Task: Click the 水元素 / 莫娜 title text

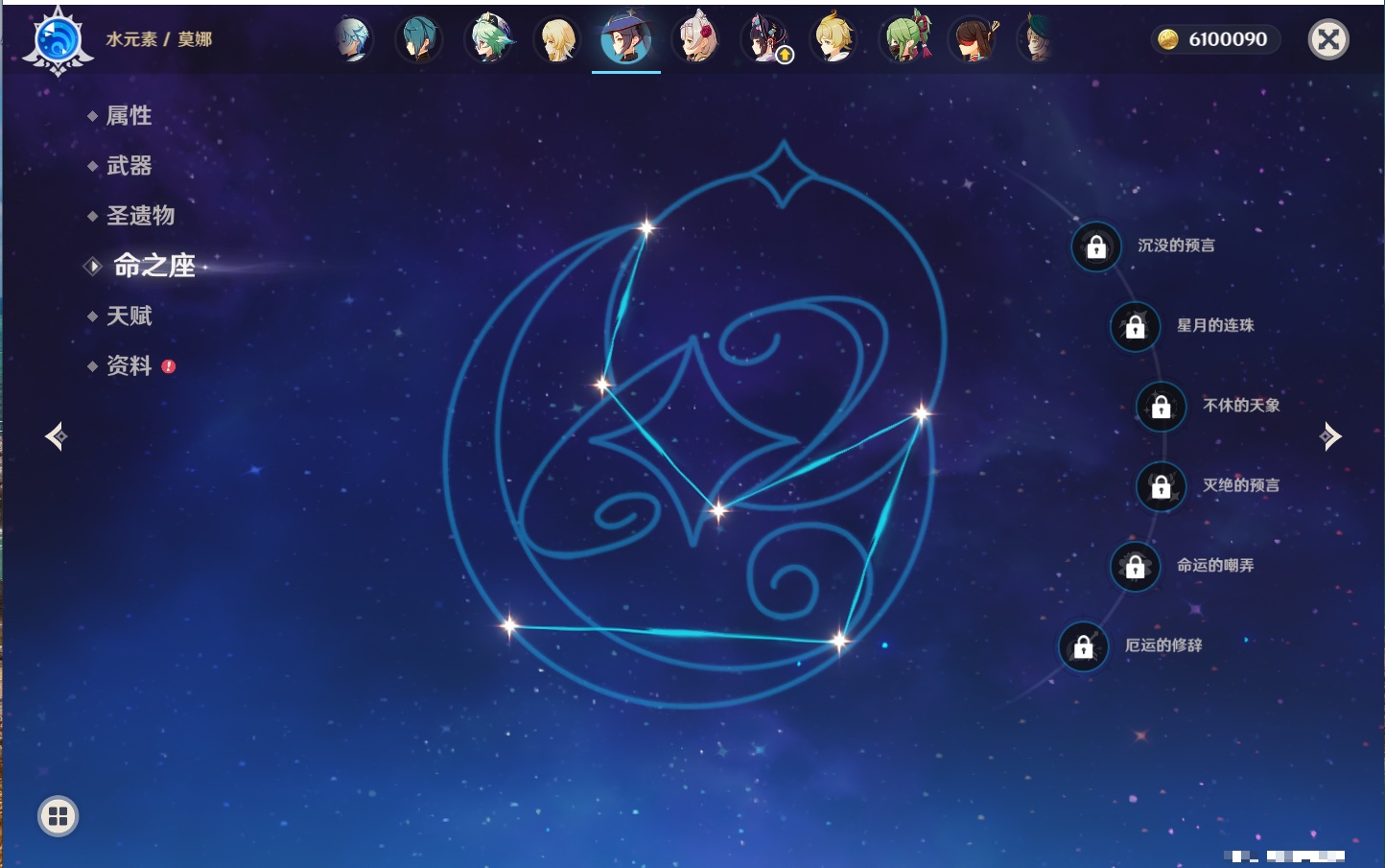Action: coord(159,39)
